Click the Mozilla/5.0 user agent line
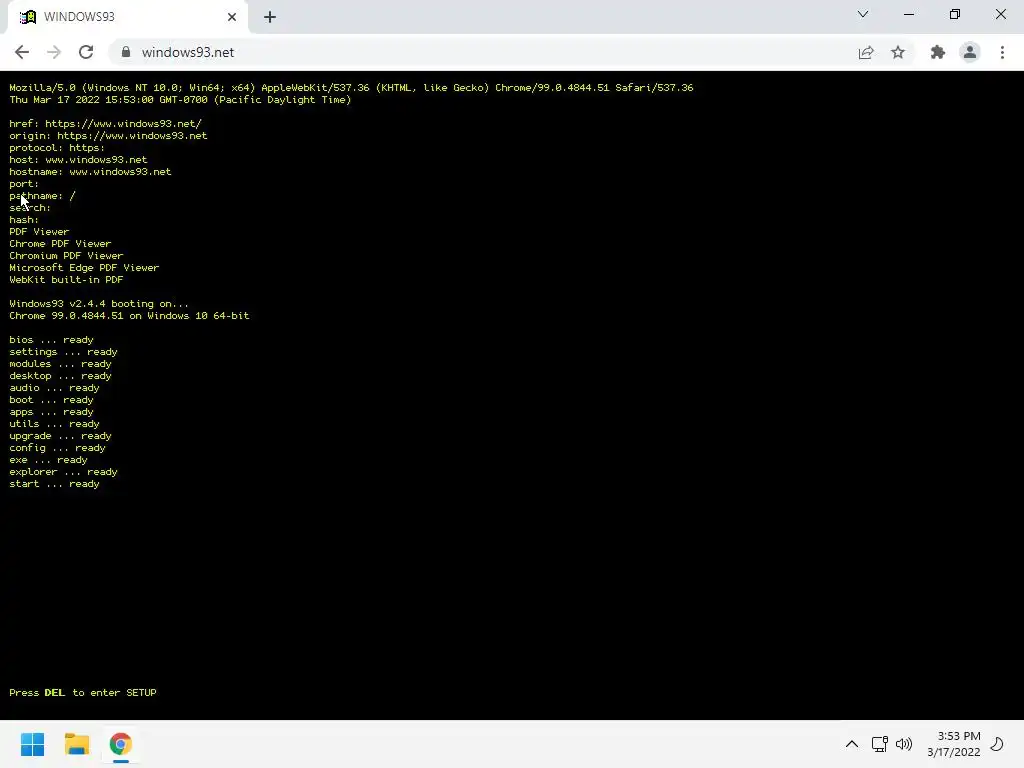Image resolution: width=1024 pixels, height=768 pixels. (351, 88)
